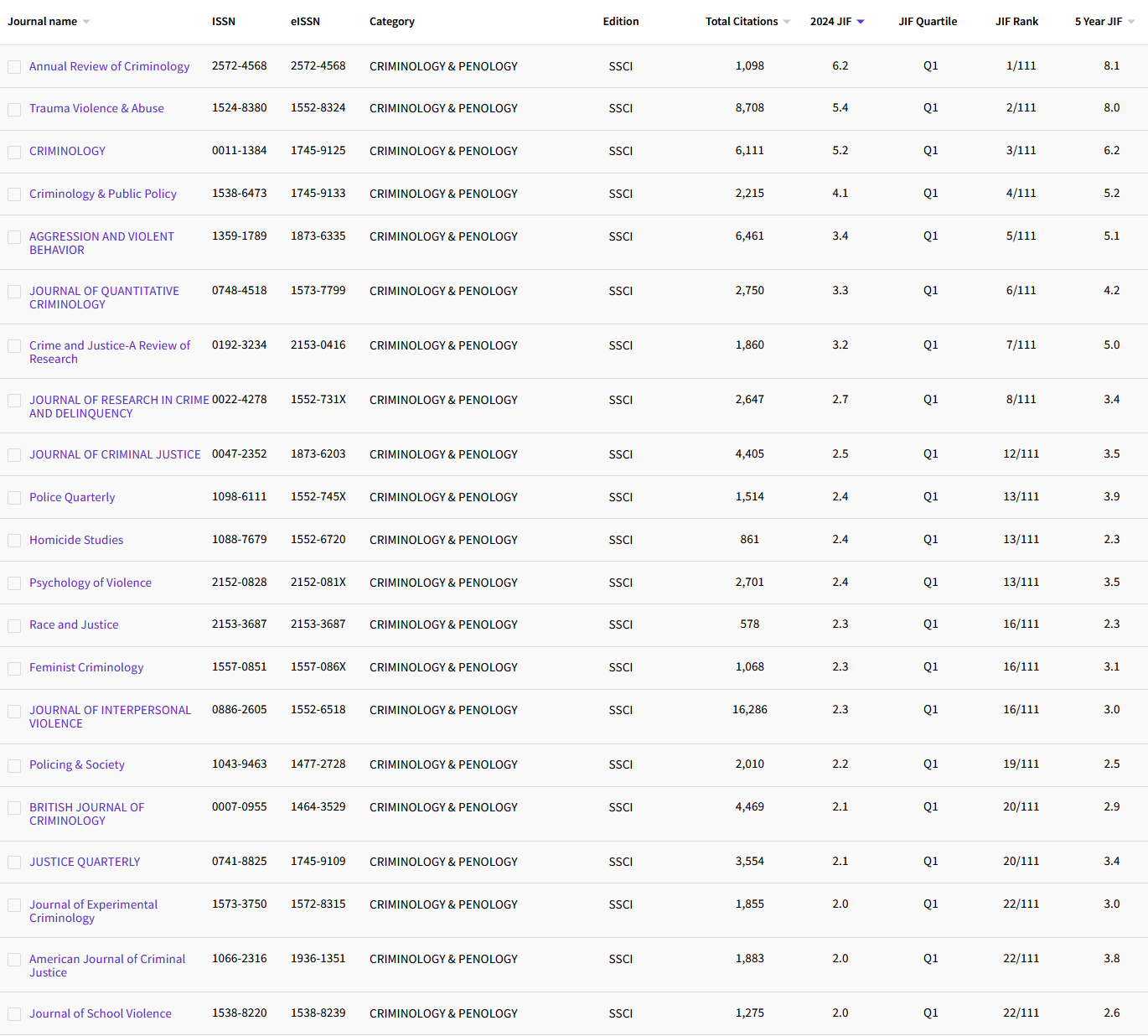The image size is (1148, 1036).
Task: Check the Criminology & Public Policy box
Action: [x=14, y=194]
